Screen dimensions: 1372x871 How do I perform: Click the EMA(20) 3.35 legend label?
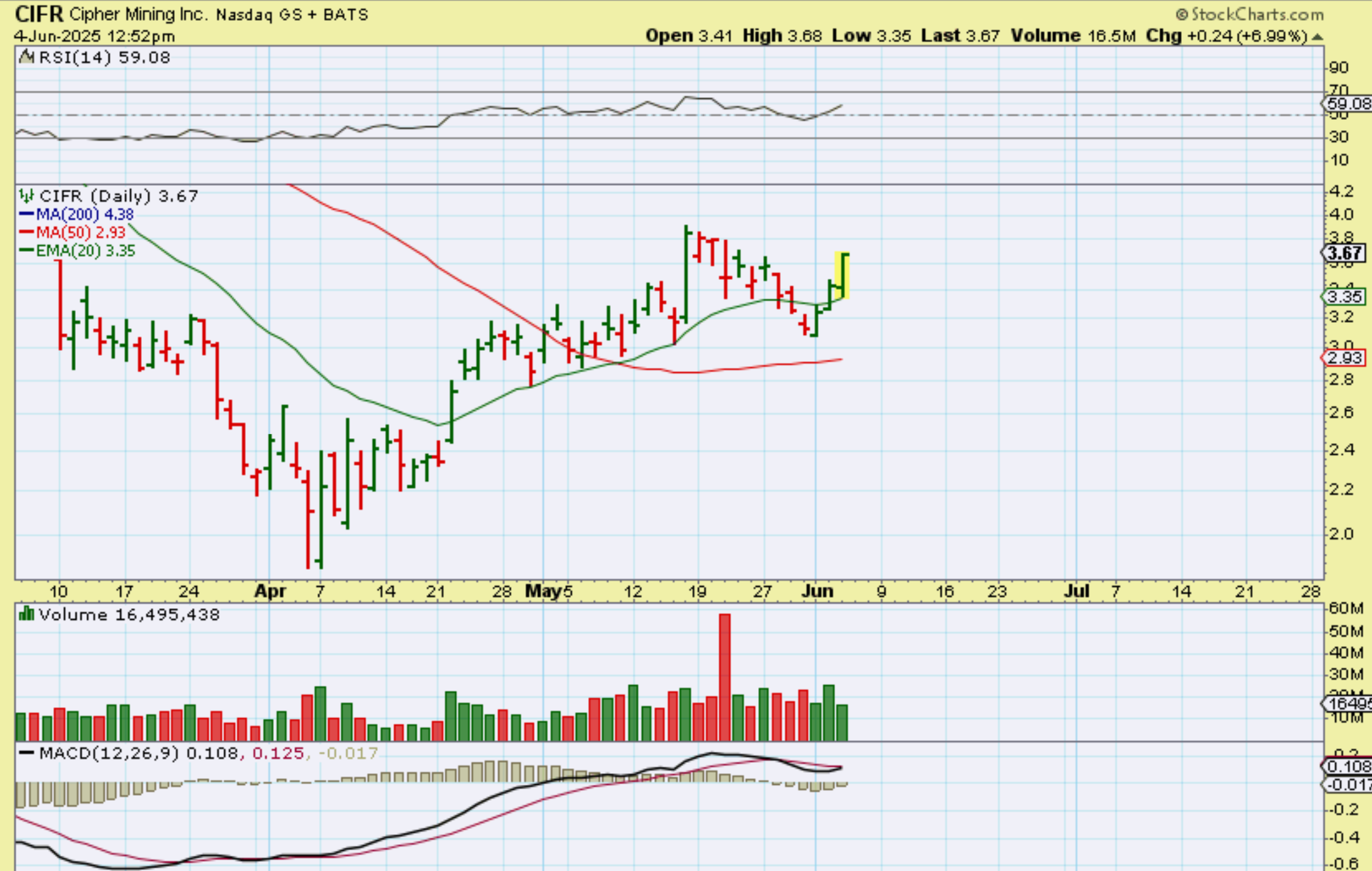click(x=85, y=251)
